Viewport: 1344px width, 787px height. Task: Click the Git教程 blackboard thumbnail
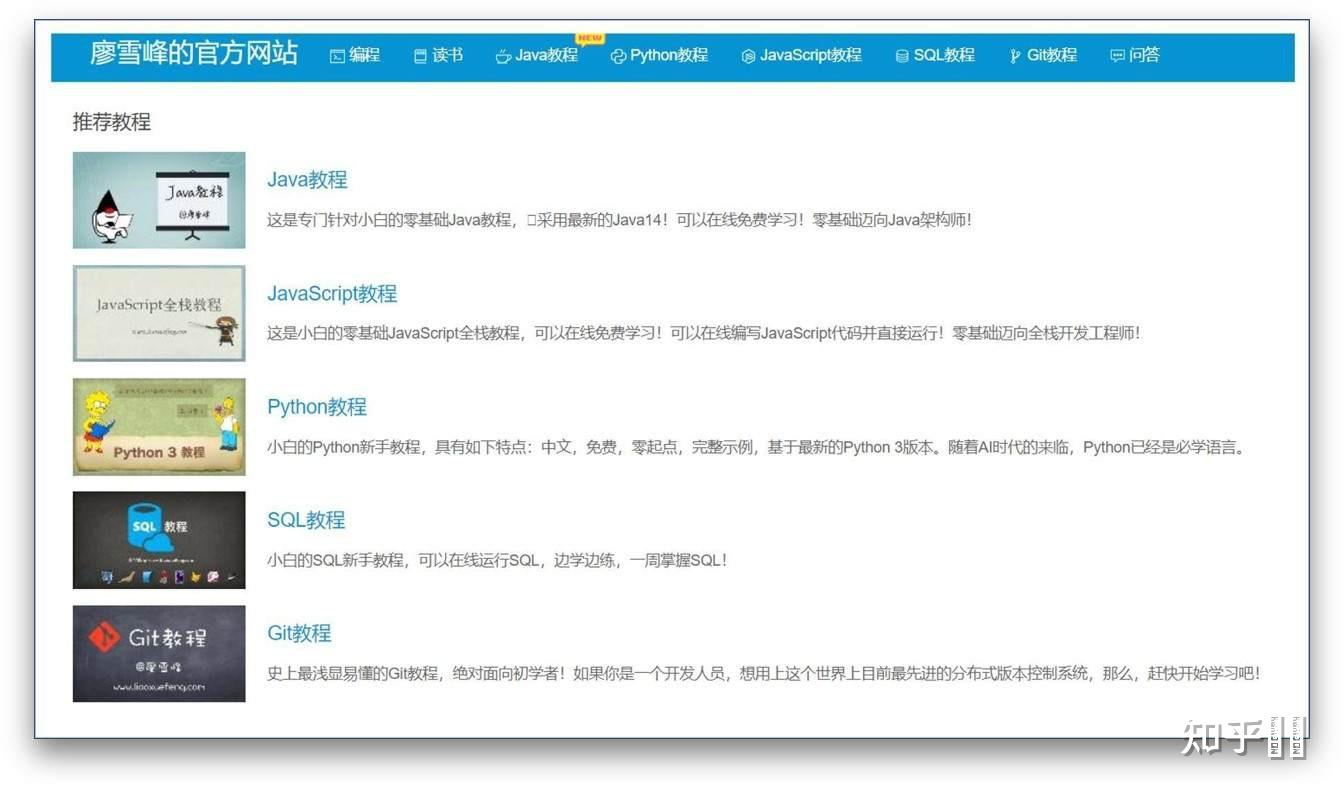coord(158,653)
